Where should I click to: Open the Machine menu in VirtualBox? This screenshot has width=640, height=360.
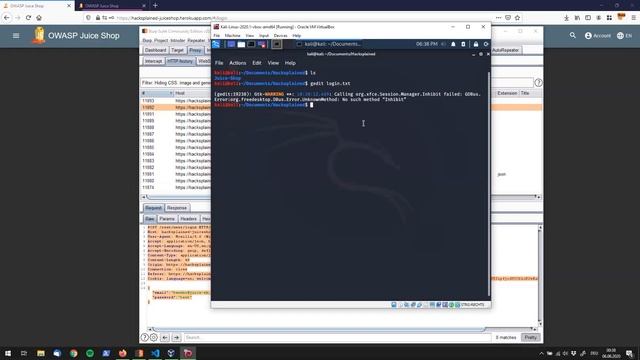(x=233, y=36)
